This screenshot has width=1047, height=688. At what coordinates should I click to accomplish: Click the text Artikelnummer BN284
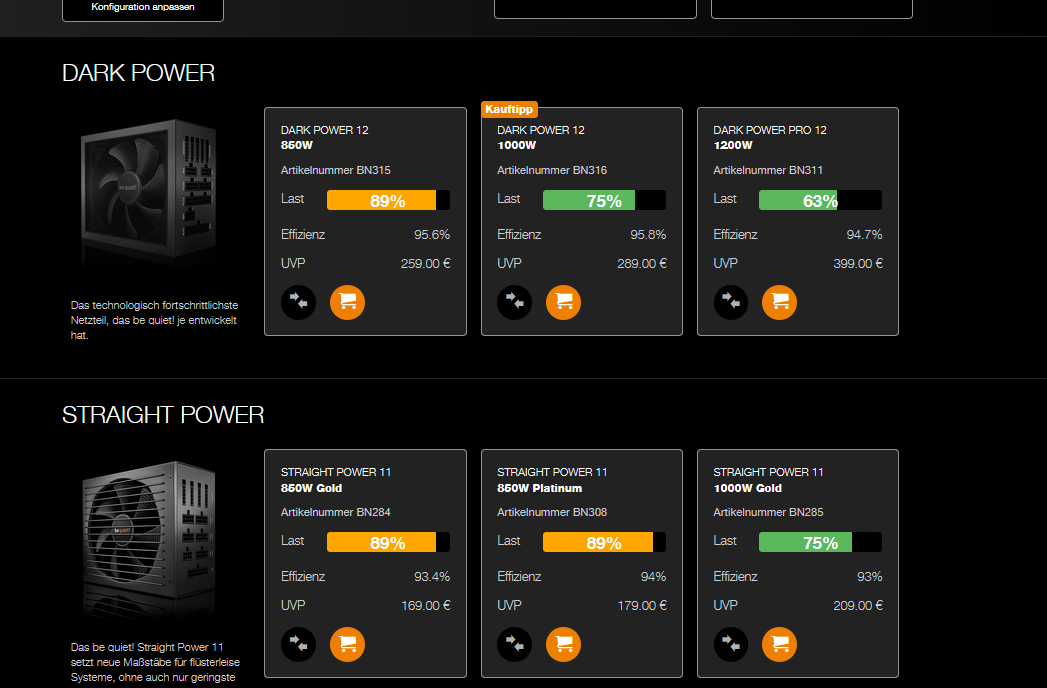[x=336, y=512]
